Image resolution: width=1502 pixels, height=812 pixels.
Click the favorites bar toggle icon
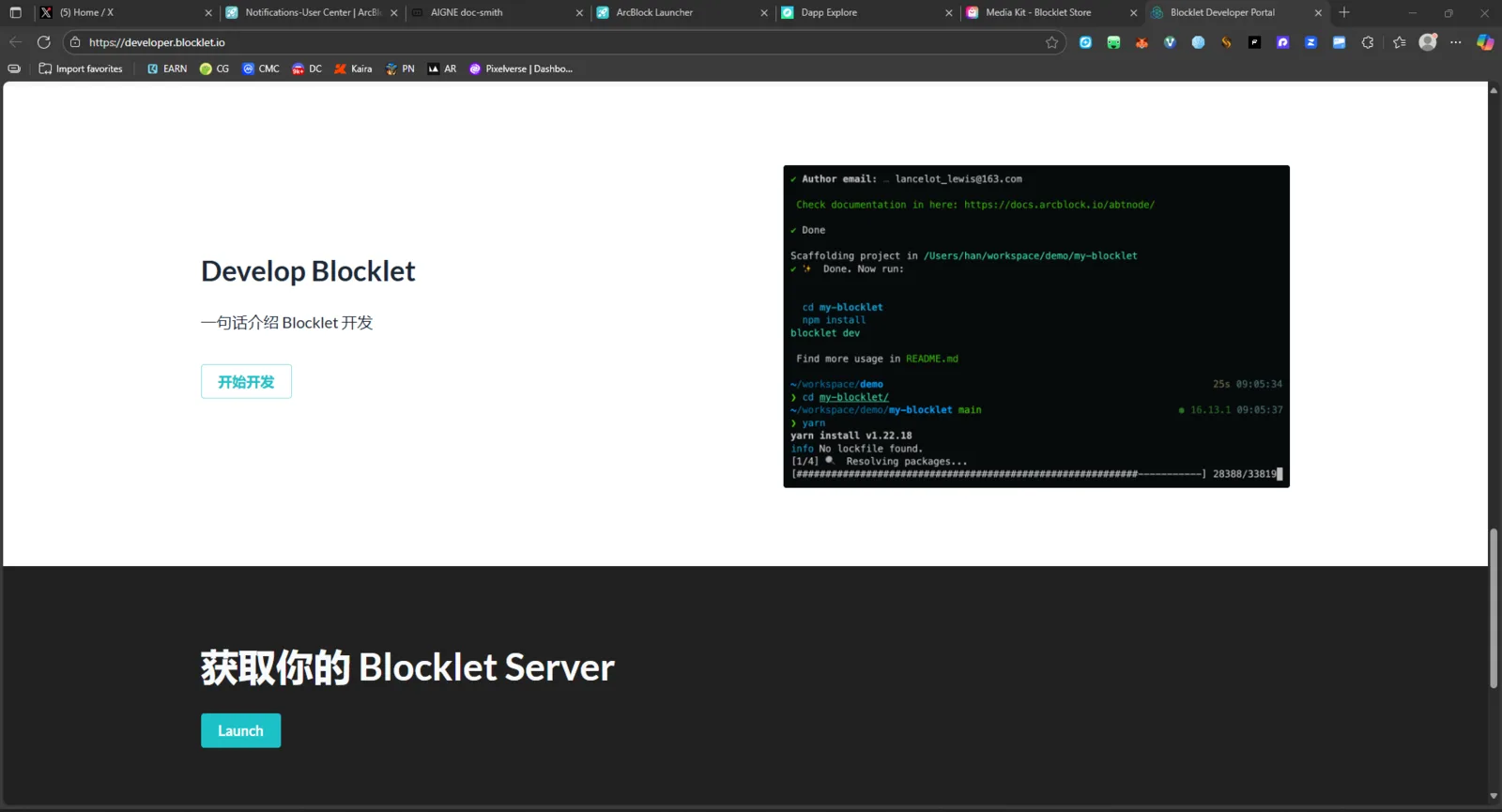tap(14, 69)
